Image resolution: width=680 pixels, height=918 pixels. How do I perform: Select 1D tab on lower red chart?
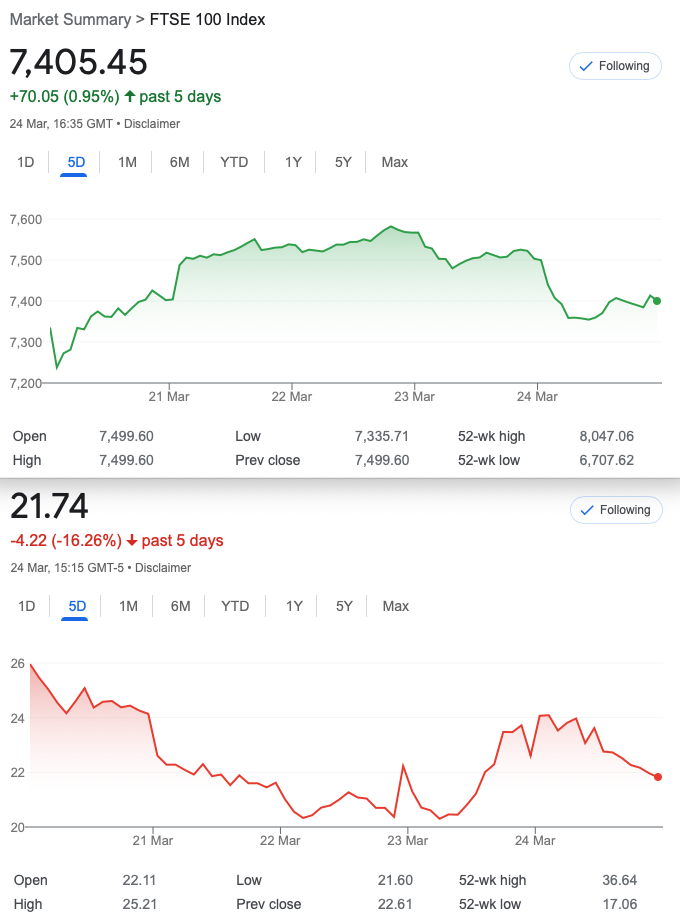pos(26,606)
